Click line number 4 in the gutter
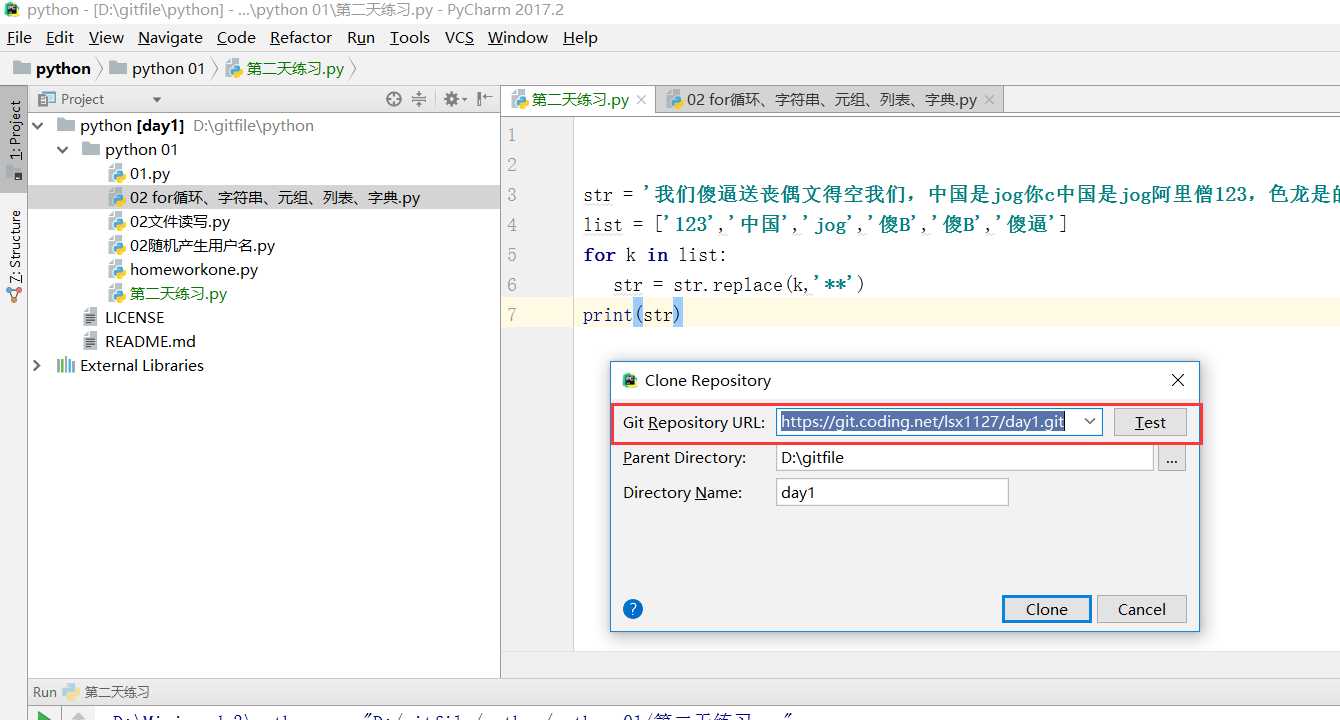The height and width of the screenshot is (720, 1340). [x=512, y=225]
